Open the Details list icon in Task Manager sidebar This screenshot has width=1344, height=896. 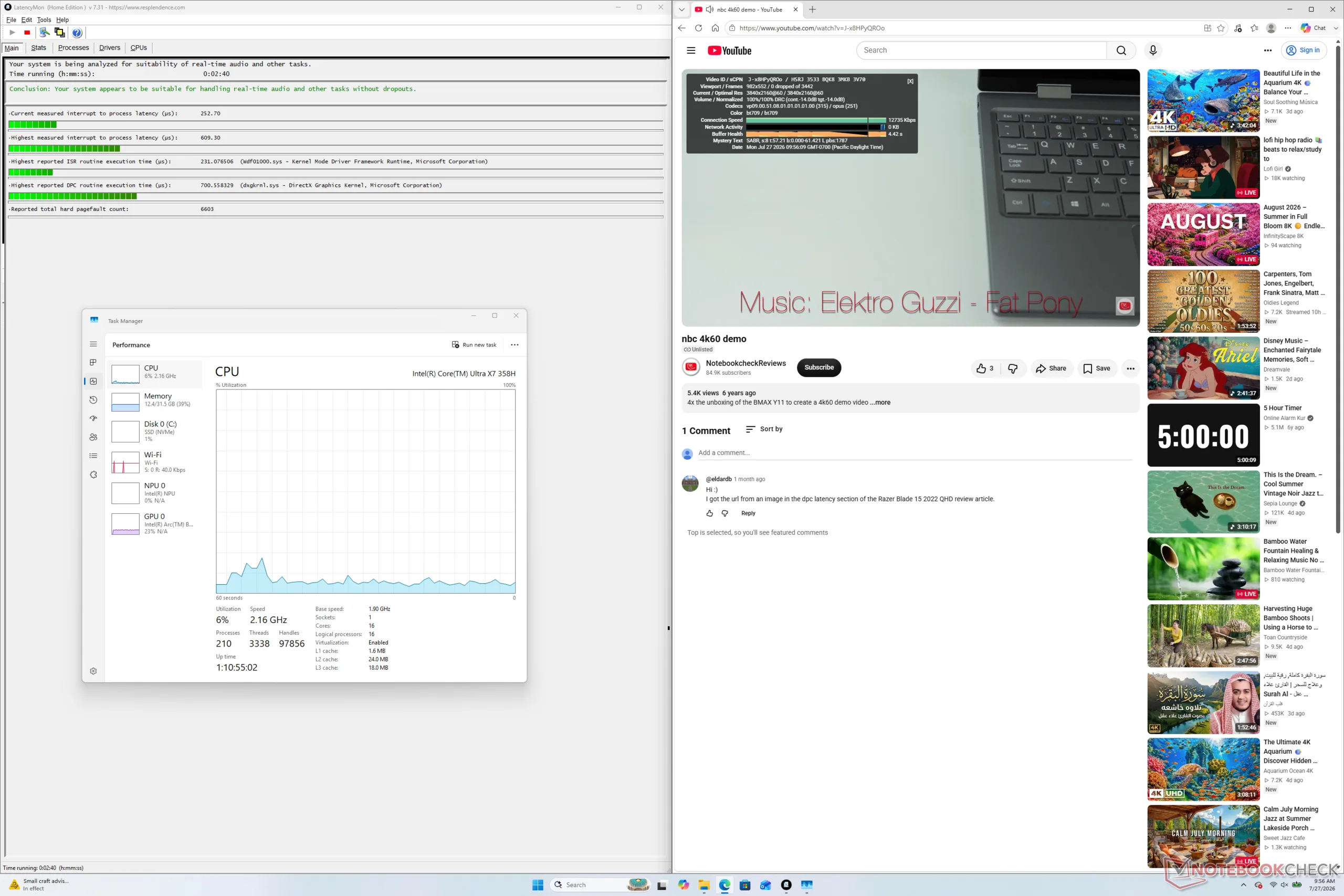93,456
